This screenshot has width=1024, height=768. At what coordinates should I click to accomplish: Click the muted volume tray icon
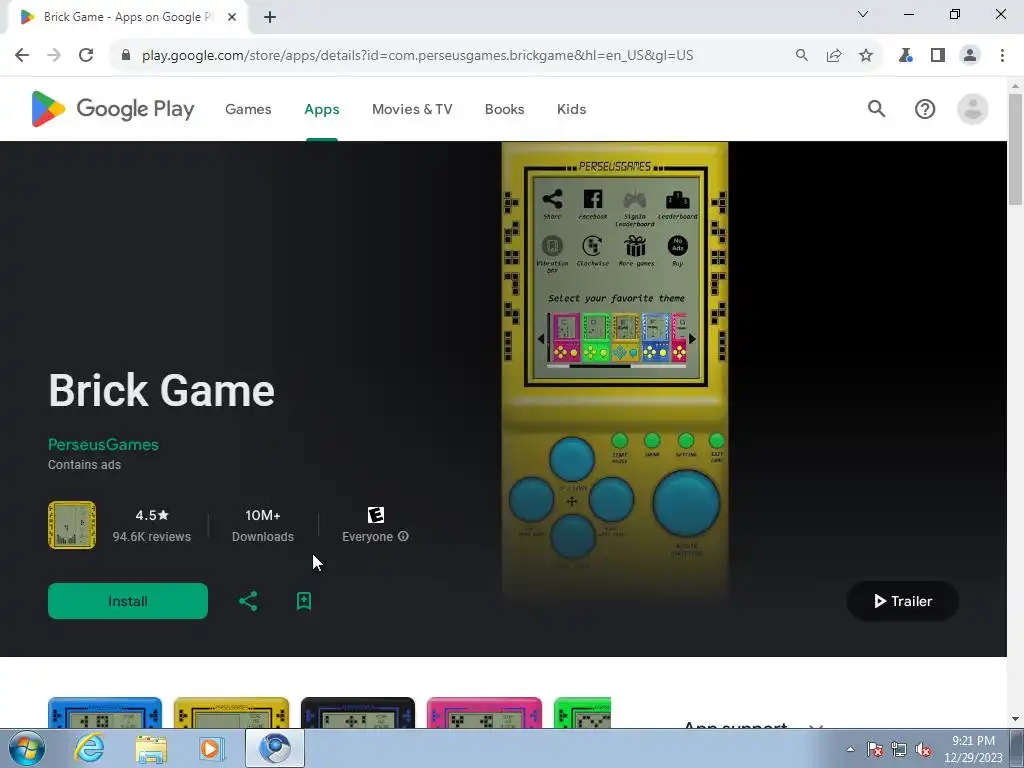[x=923, y=749]
